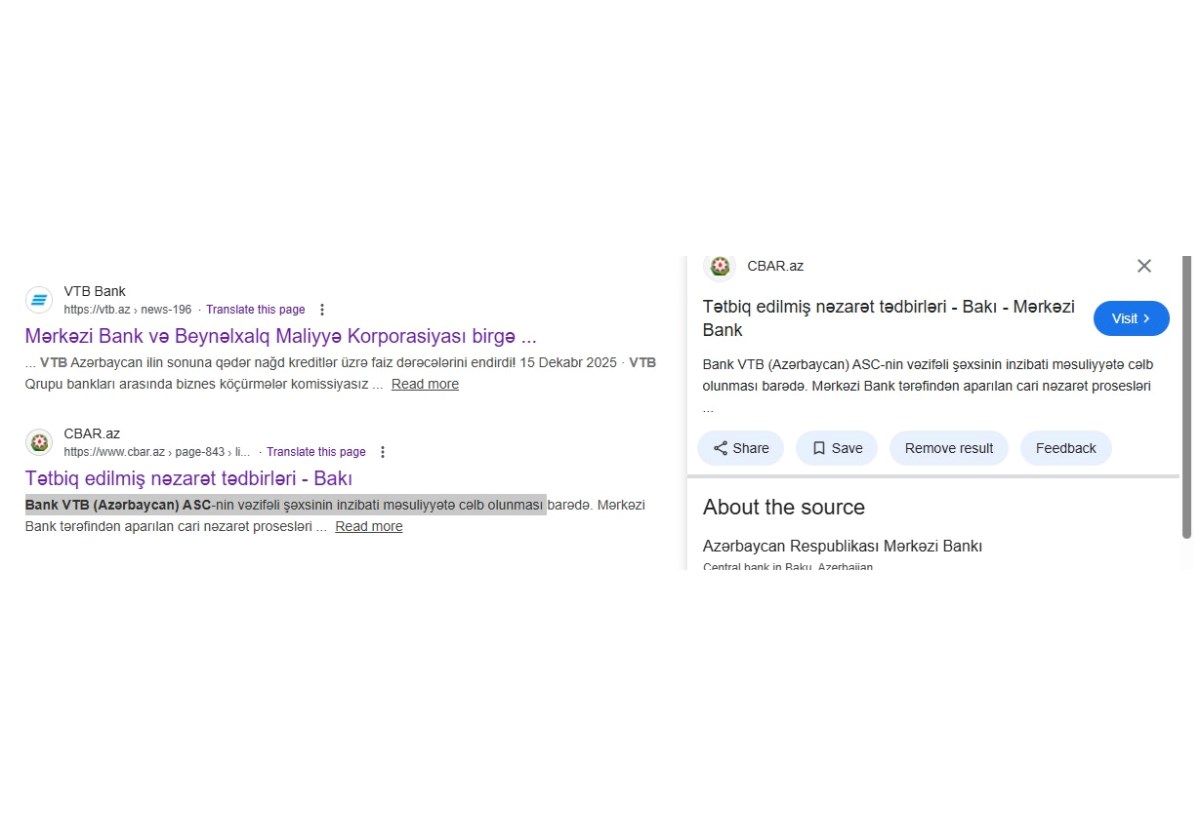Translate the CBAR.az page

(x=316, y=452)
